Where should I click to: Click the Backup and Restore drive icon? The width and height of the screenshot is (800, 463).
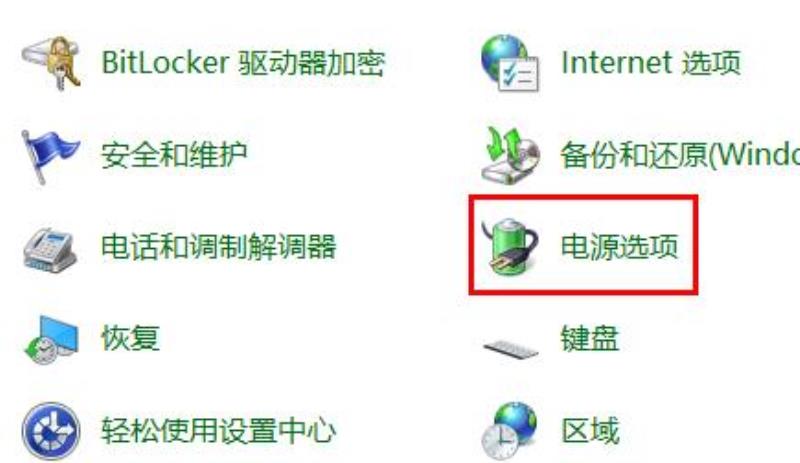(x=510, y=155)
